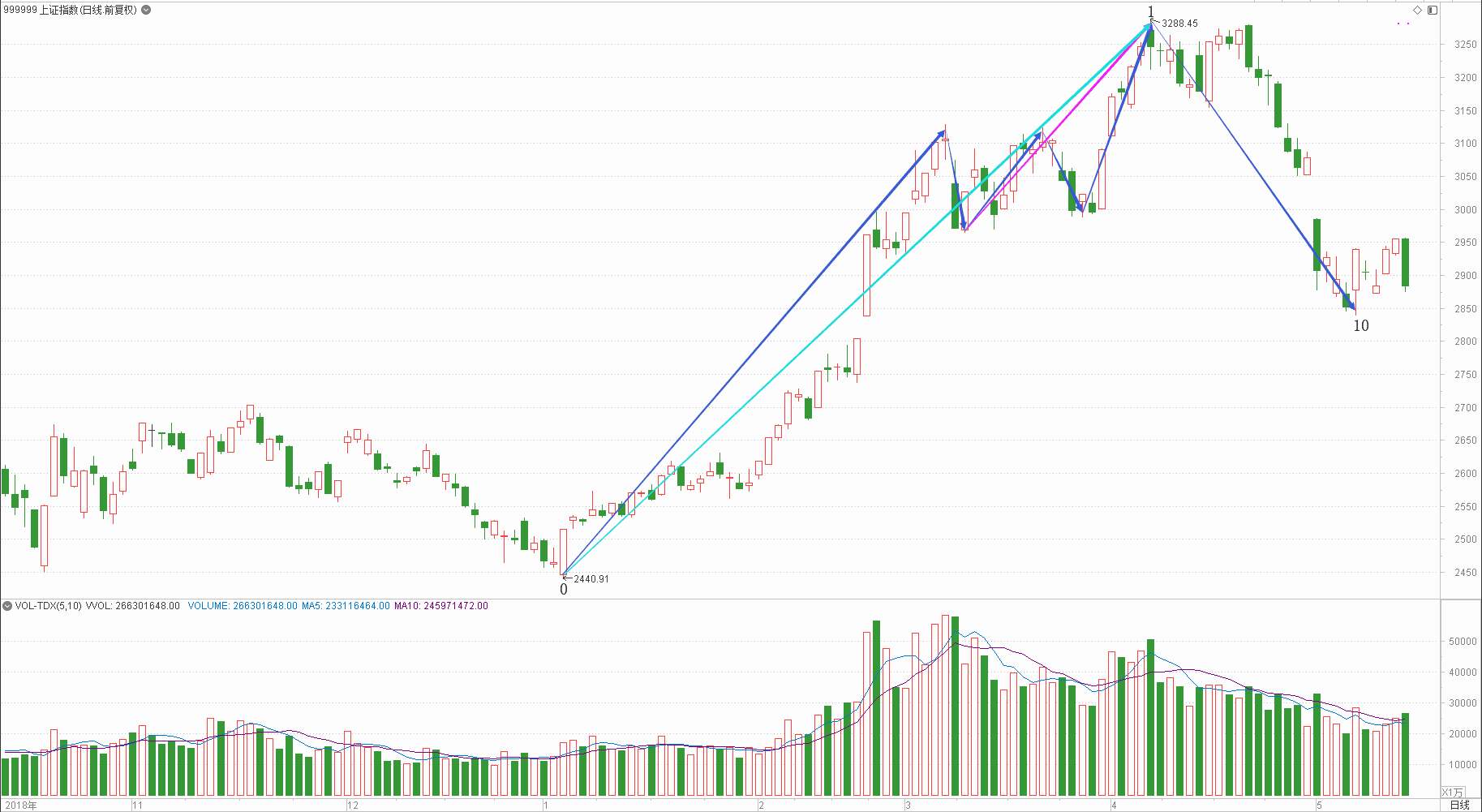Click the MA10: 245971472.00 value
Image resolution: width=1482 pixels, height=812 pixels.
[441, 606]
